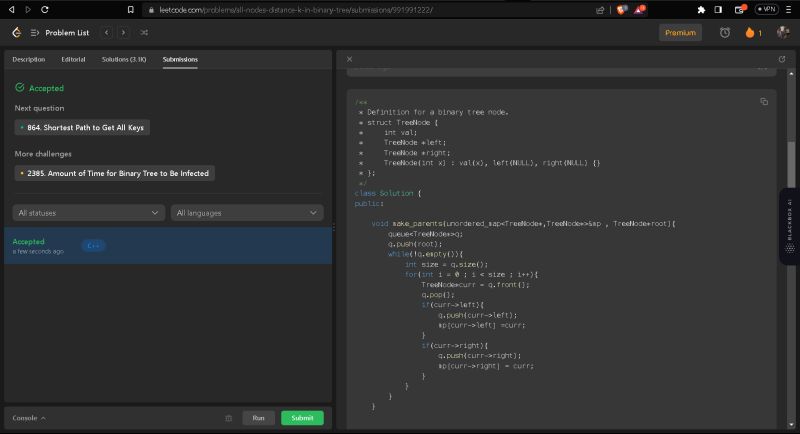
Task: Run the code
Action: pyautogui.click(x=259, y=418)
